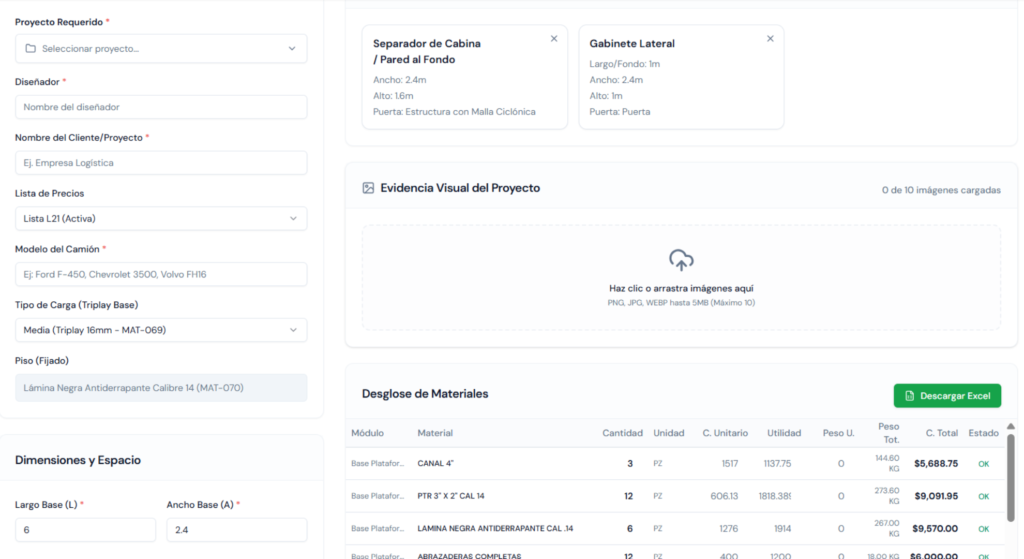Image resolution: width=1024 pixels, height=559 pixels.
Task: Click the materials table scrollbar
Action: coord(1011,478)
